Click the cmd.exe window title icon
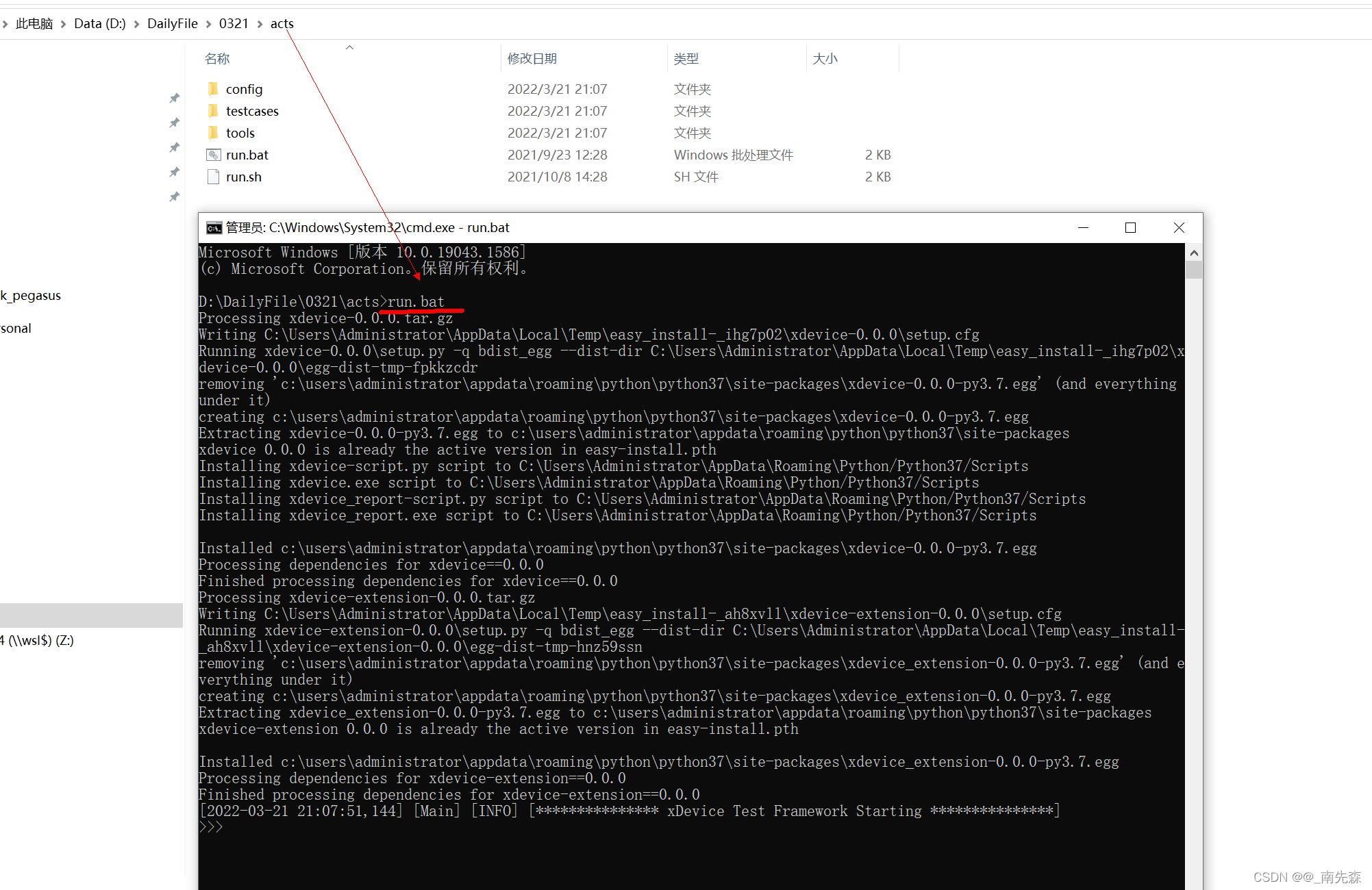Image resolution: width=1372 pixels, height=890 pixels. pyautogui.click(x=214, y=228)
